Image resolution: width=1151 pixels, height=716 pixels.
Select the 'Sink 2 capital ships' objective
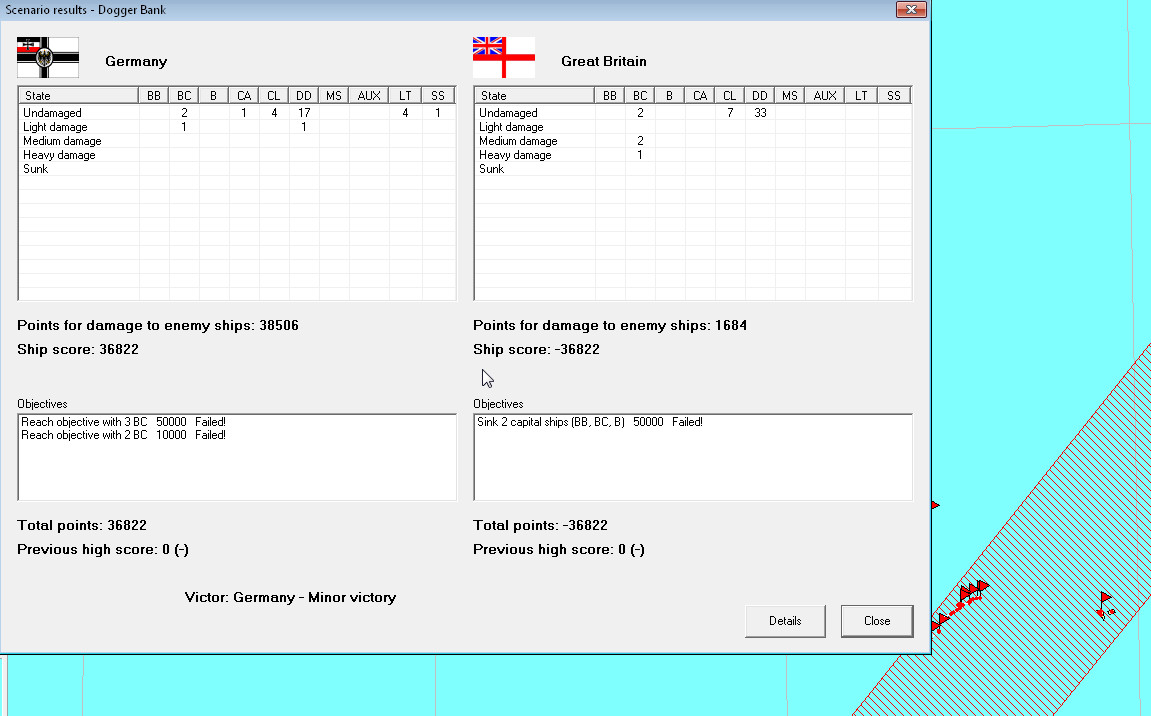tap(590, 422)
